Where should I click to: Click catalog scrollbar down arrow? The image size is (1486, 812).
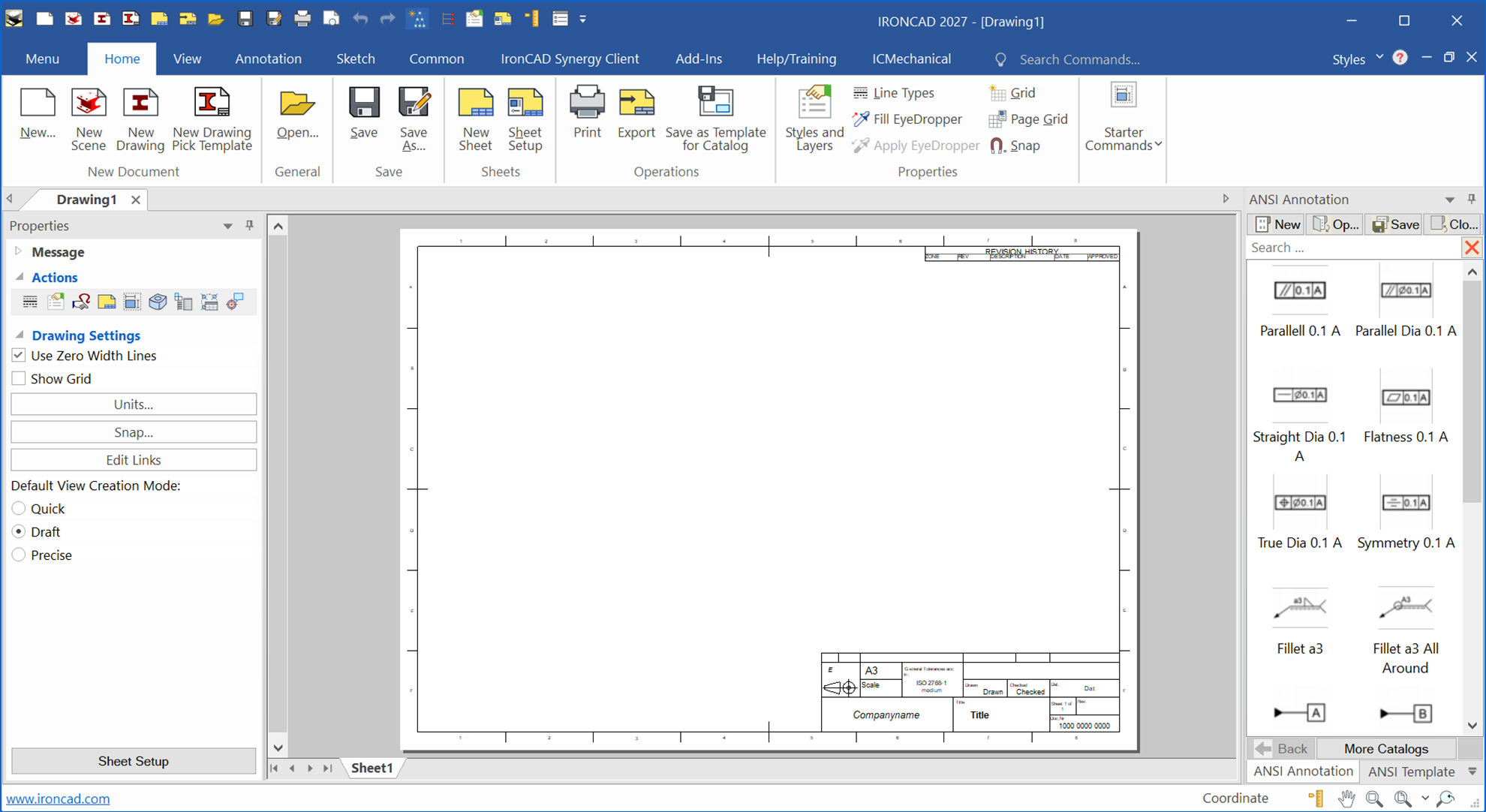coord(1472,726)
